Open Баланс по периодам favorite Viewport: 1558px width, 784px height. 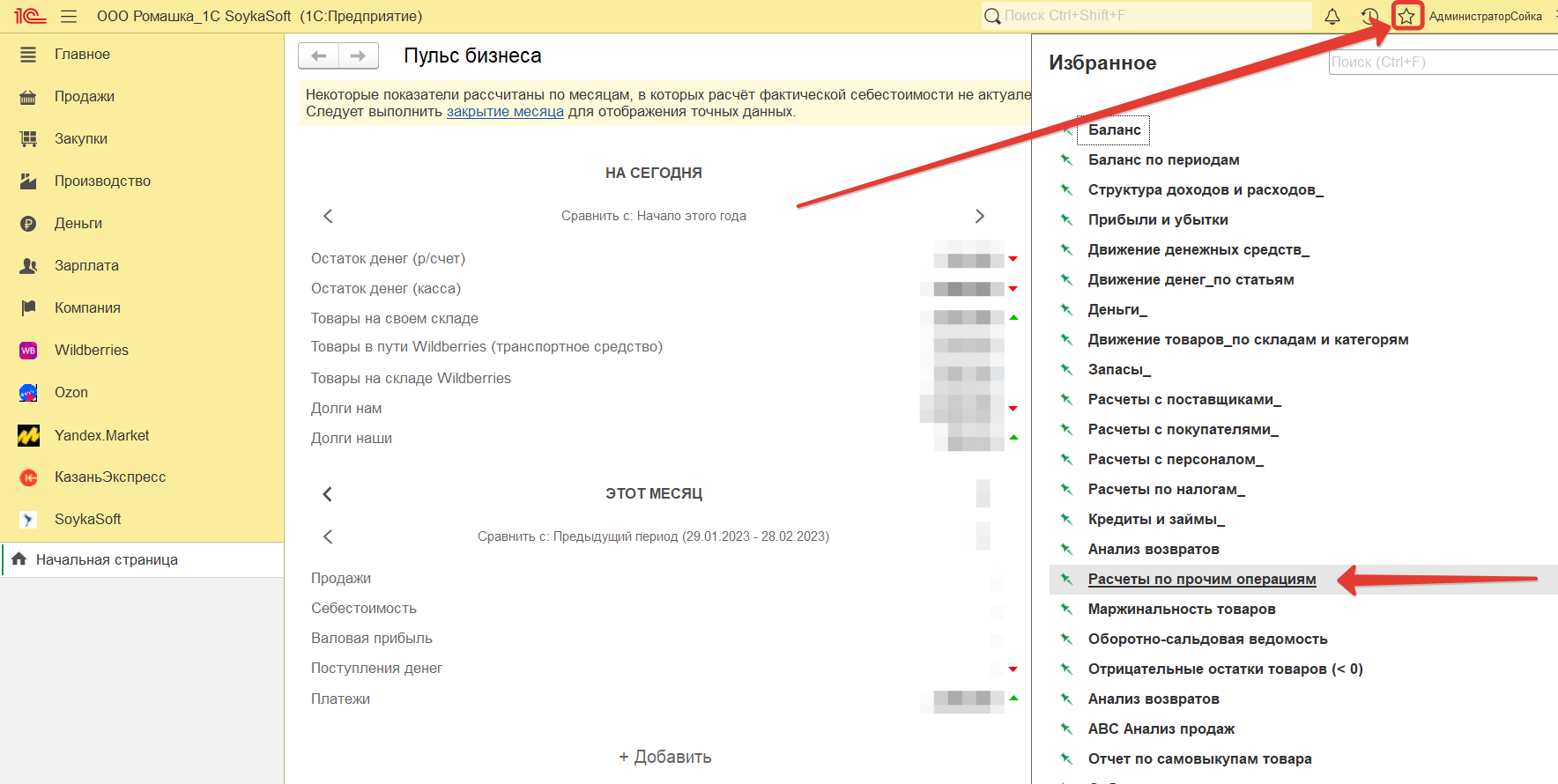pyautogui.click(x=1164, y=160)
